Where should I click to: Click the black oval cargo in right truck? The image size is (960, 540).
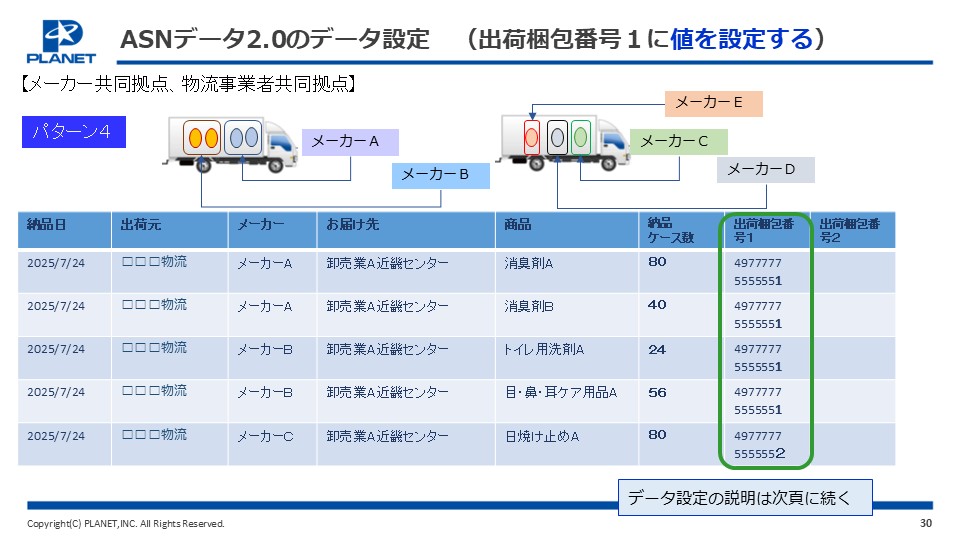(x=557, y=137)
